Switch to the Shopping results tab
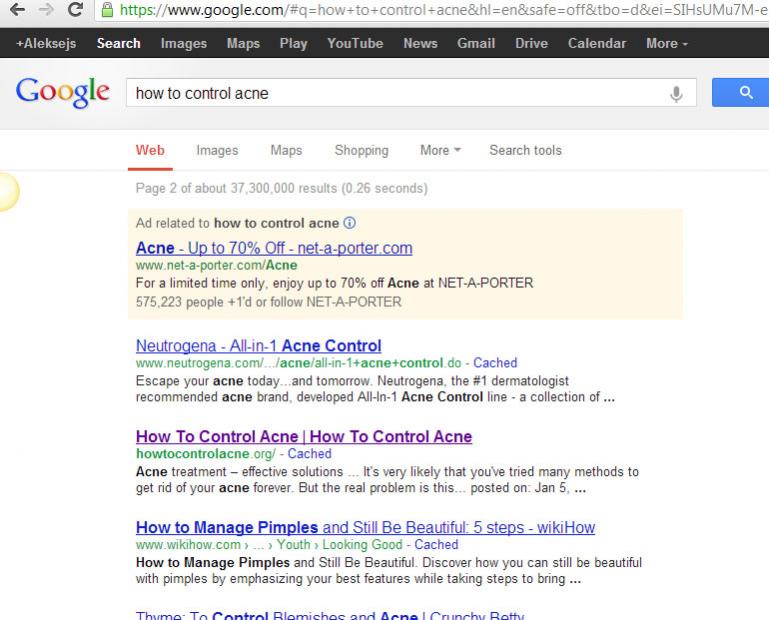The image size is (769, 620). pyautogui.click(x=361, y=151)
